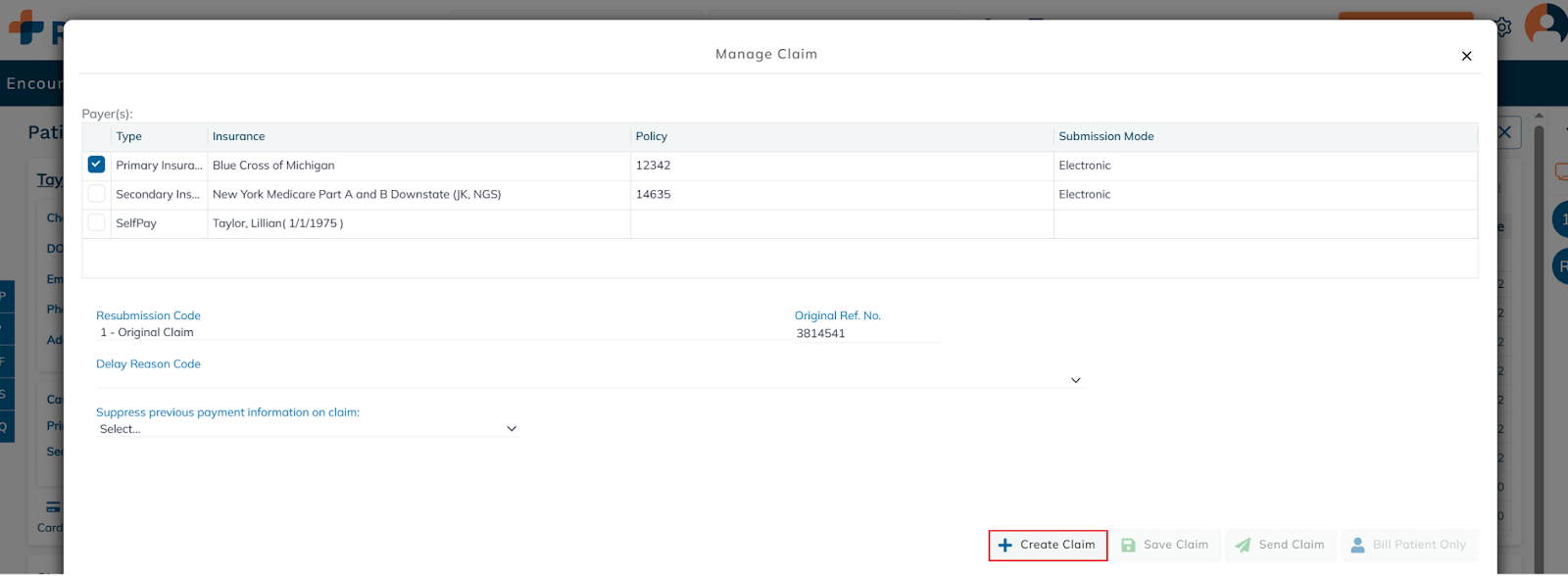Screen dimensions: 1568x576
Task: Select the Blue Cross of Michigan row
Action: pyautogui.click(x=273, y=166)
